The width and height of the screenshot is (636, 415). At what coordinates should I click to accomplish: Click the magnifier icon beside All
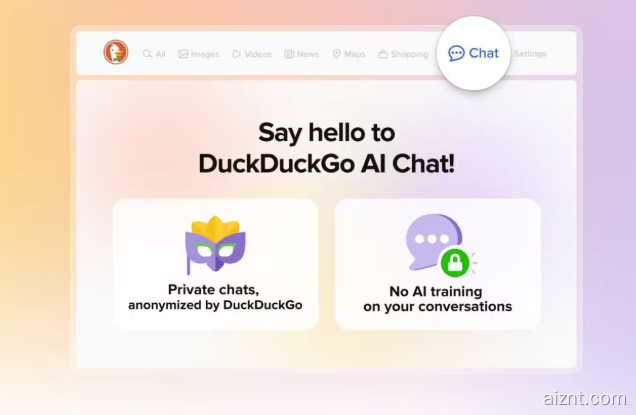tap(147, 54)
